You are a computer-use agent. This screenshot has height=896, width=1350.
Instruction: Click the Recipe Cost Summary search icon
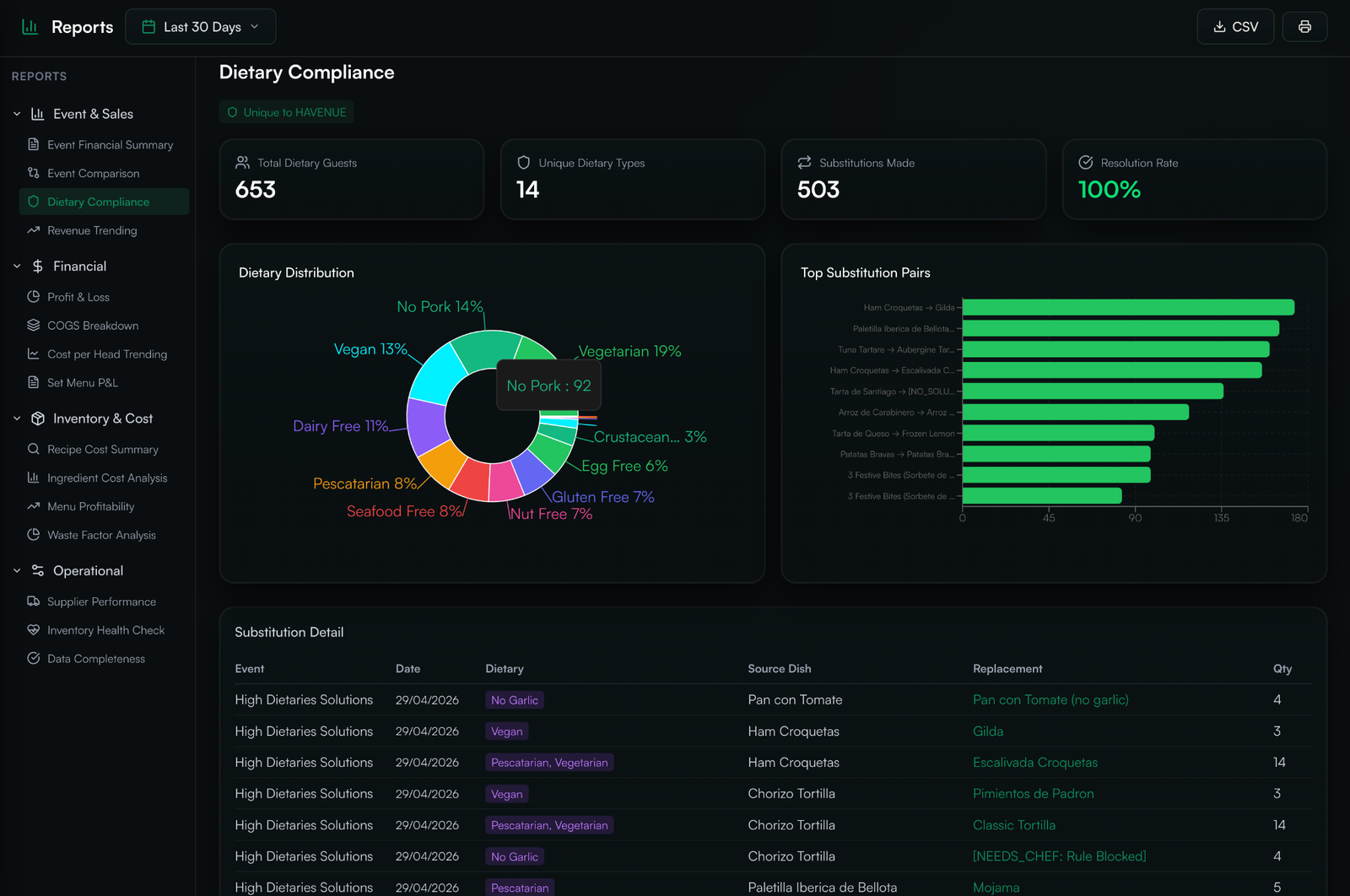(x=34, y=450)
